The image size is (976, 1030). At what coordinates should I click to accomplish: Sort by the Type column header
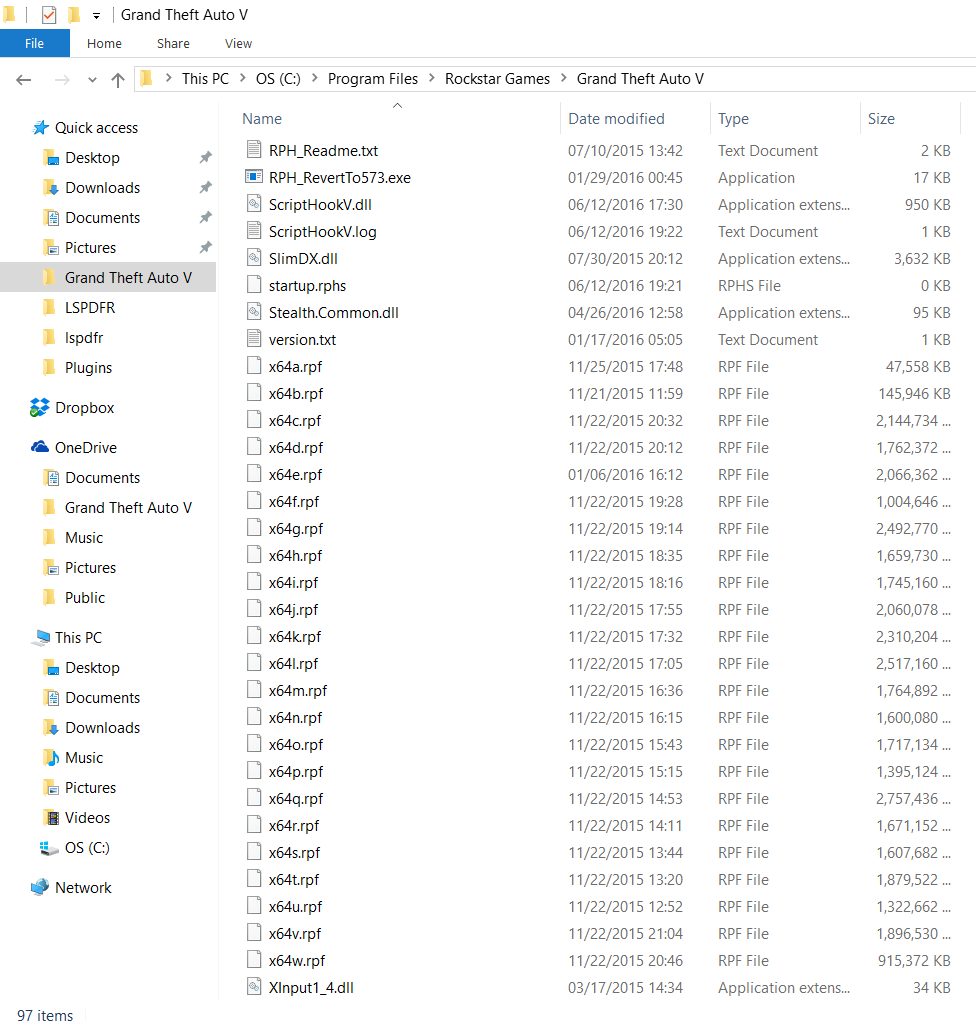point(733,119)
